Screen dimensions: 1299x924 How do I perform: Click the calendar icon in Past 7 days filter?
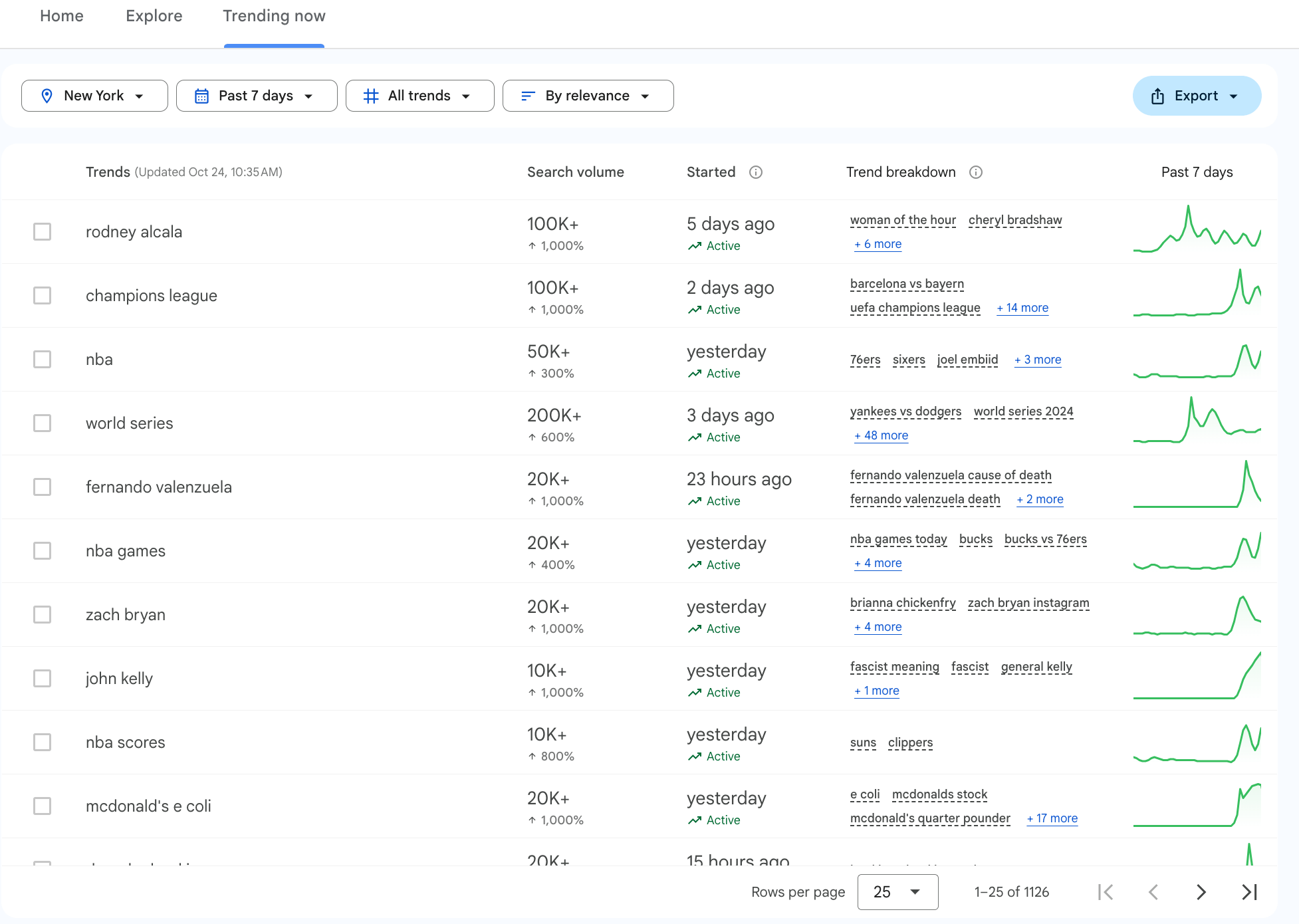[x=201, y=96]
